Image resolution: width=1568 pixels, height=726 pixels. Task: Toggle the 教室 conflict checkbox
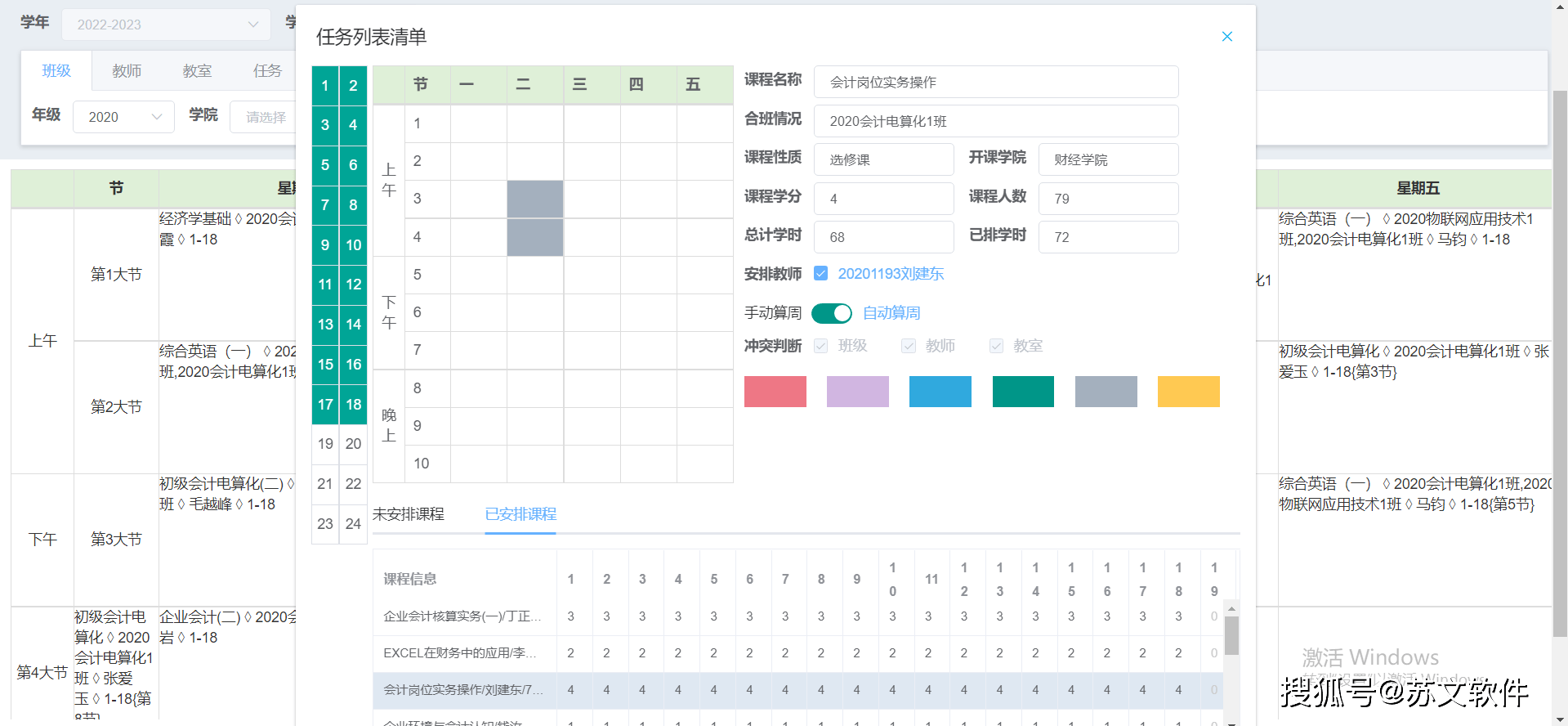(x=996, y=346)
